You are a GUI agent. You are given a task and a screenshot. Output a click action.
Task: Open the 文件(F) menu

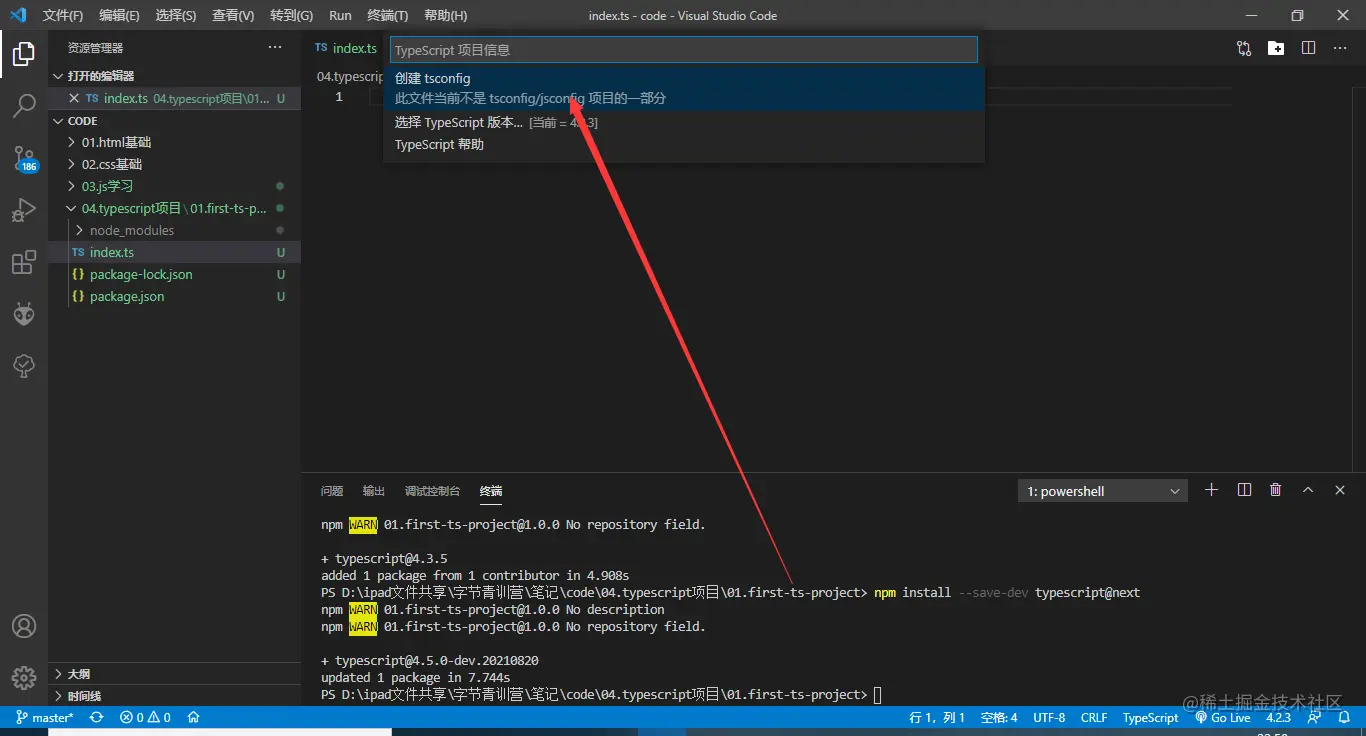pos(63,16)
